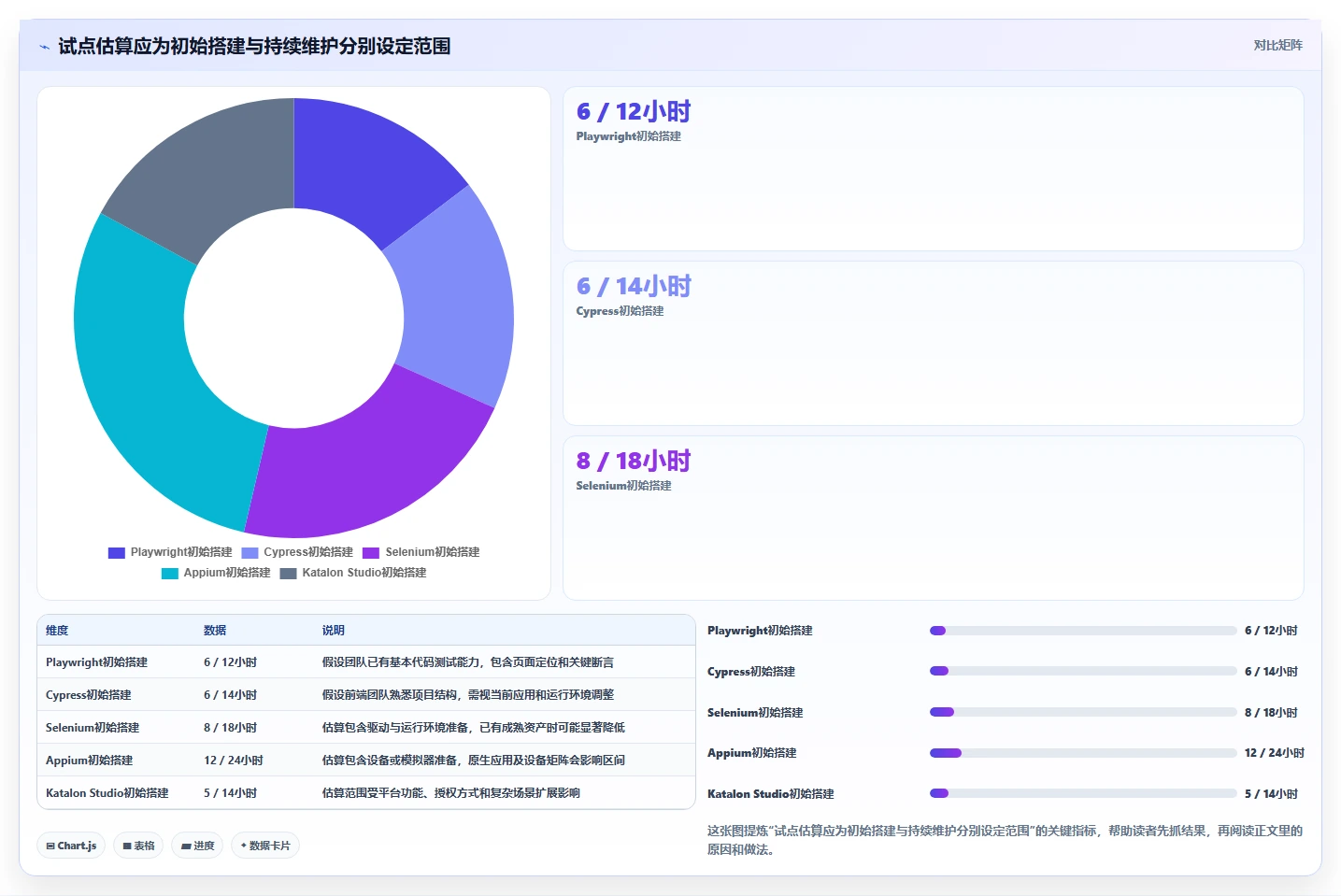Click progress label Katalon Studio初始搭建
The width and height of the screenshot is (1341, 896).
pos(771,794)
